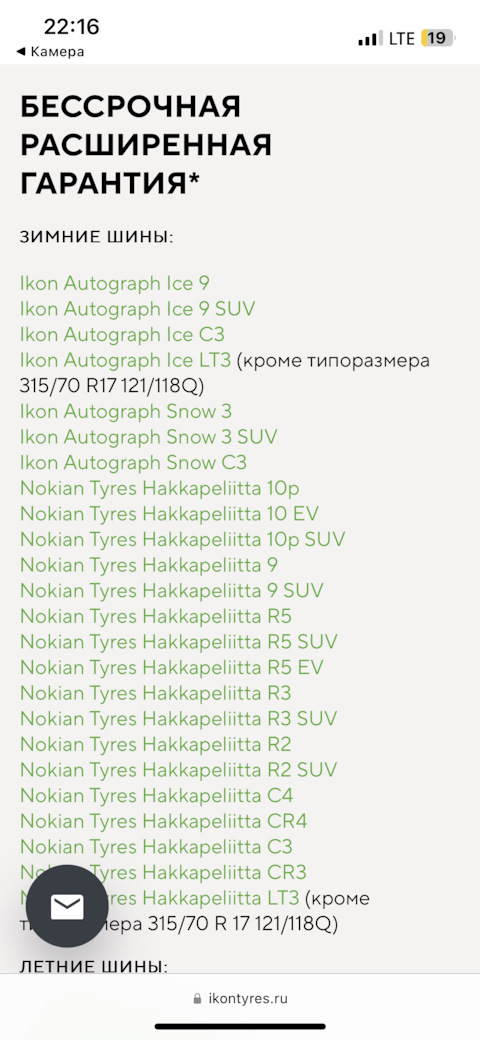This screenshot has width=480, height=1040.
Task: Tap the battery indicator in status bar
Action: 437,38
